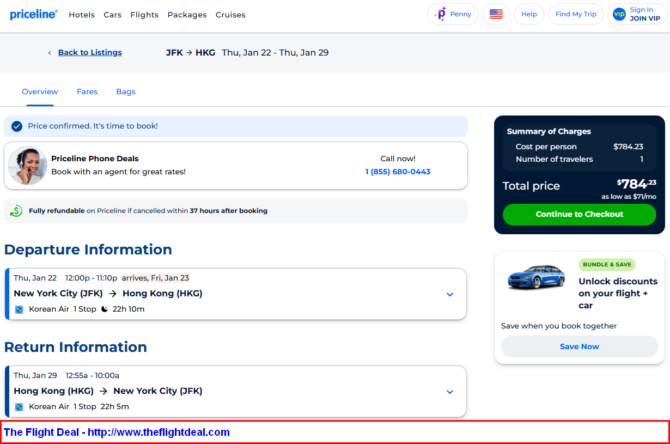670x444 pixels.
Task: Click the VIP badge icon
Action: click(x=618, y=14)
